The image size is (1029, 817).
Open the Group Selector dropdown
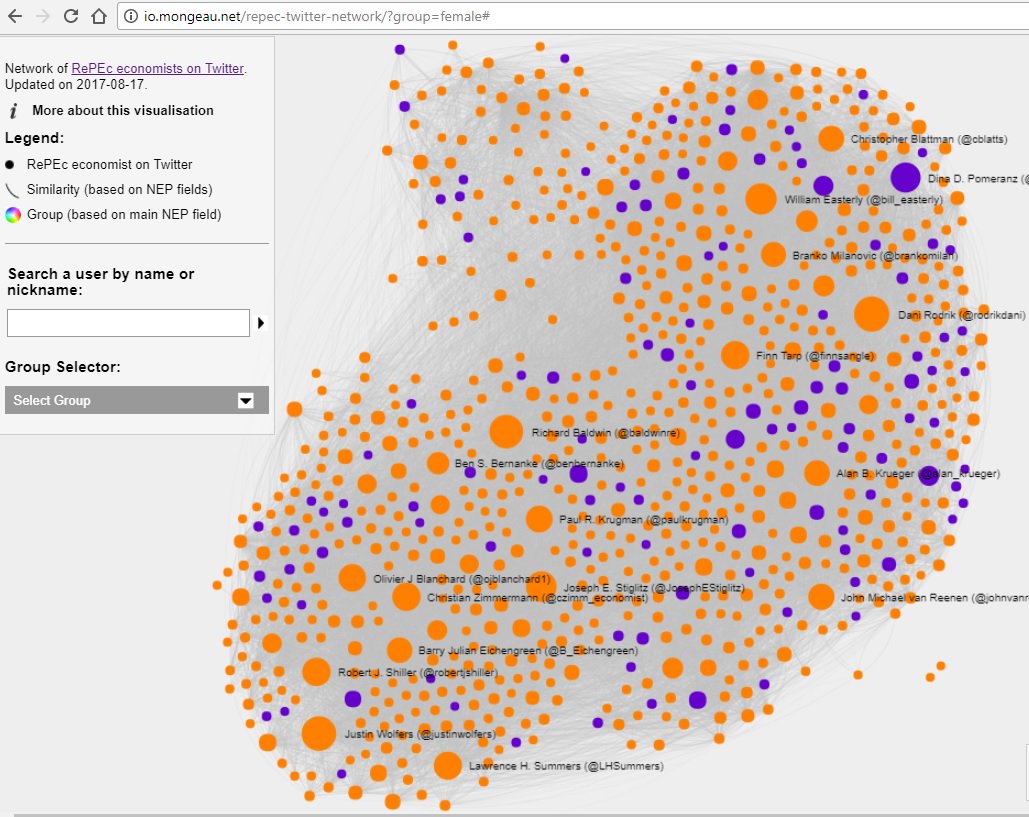click(136, 399)
